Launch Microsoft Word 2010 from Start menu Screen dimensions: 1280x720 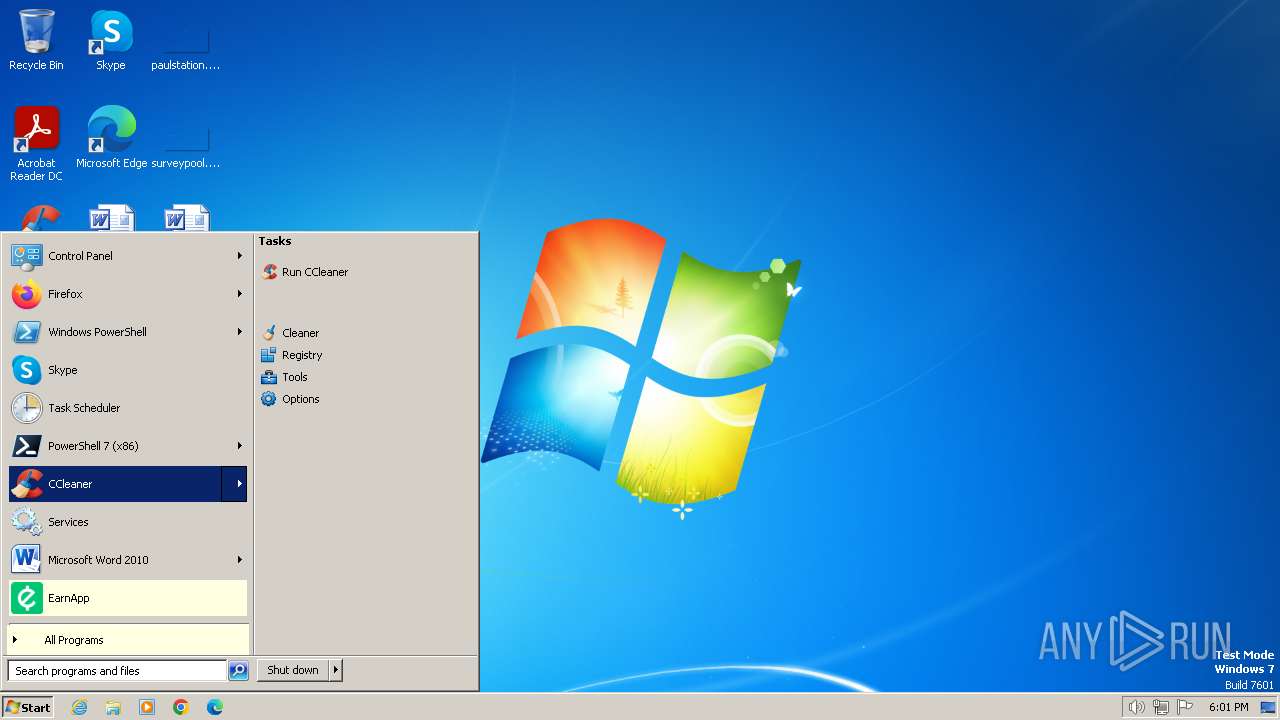point(127,560)
